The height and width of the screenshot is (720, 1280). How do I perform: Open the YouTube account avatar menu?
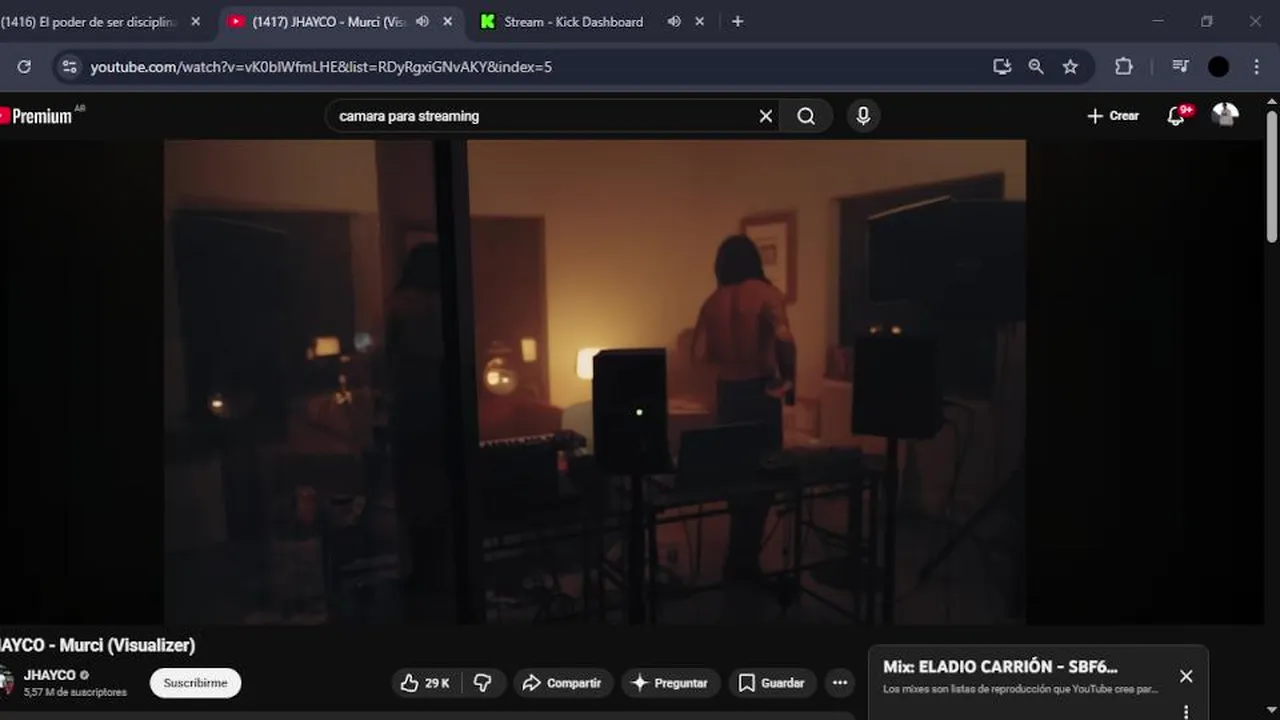[1225, 116]
